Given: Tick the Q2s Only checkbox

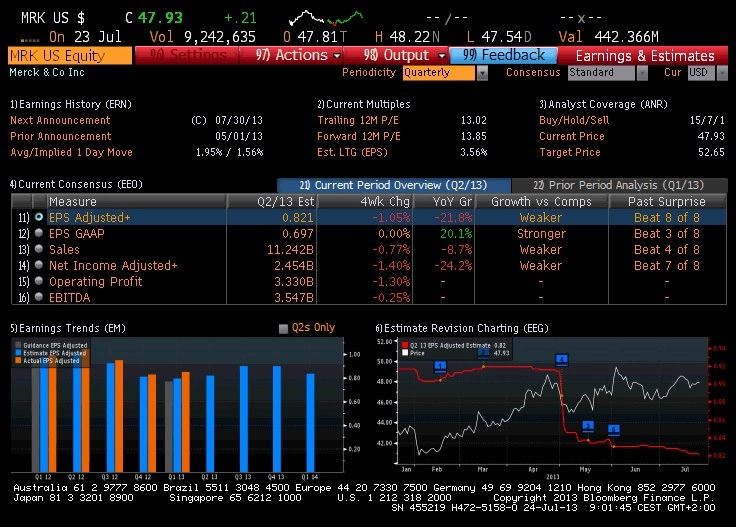Looking at the screenshot, I should [x=283, y=328].
